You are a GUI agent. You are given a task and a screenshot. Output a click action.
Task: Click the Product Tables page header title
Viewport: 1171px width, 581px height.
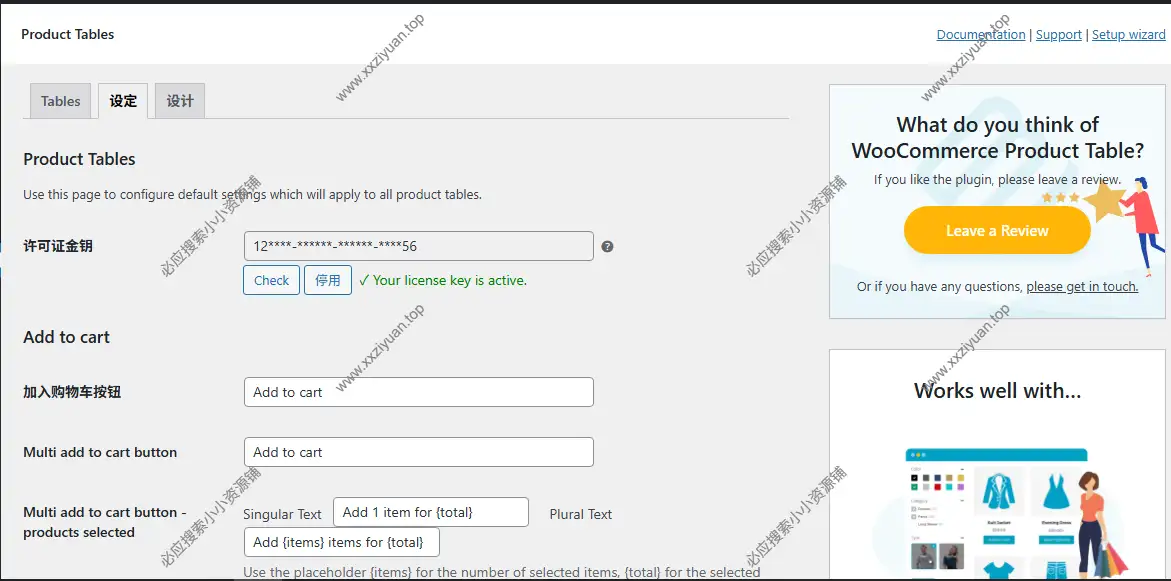click(68, 34)
